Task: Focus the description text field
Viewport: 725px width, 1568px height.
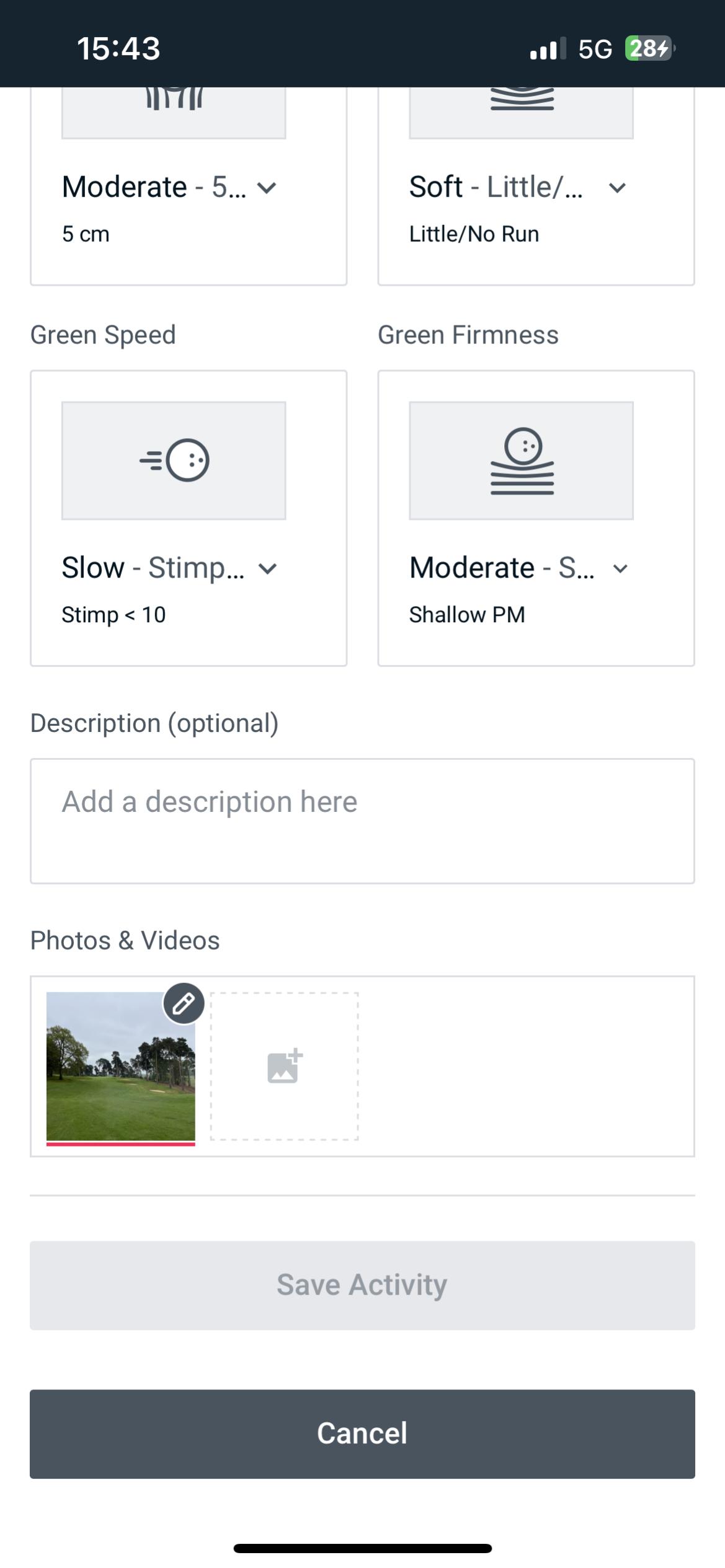Action: click(x=362, y=821)
